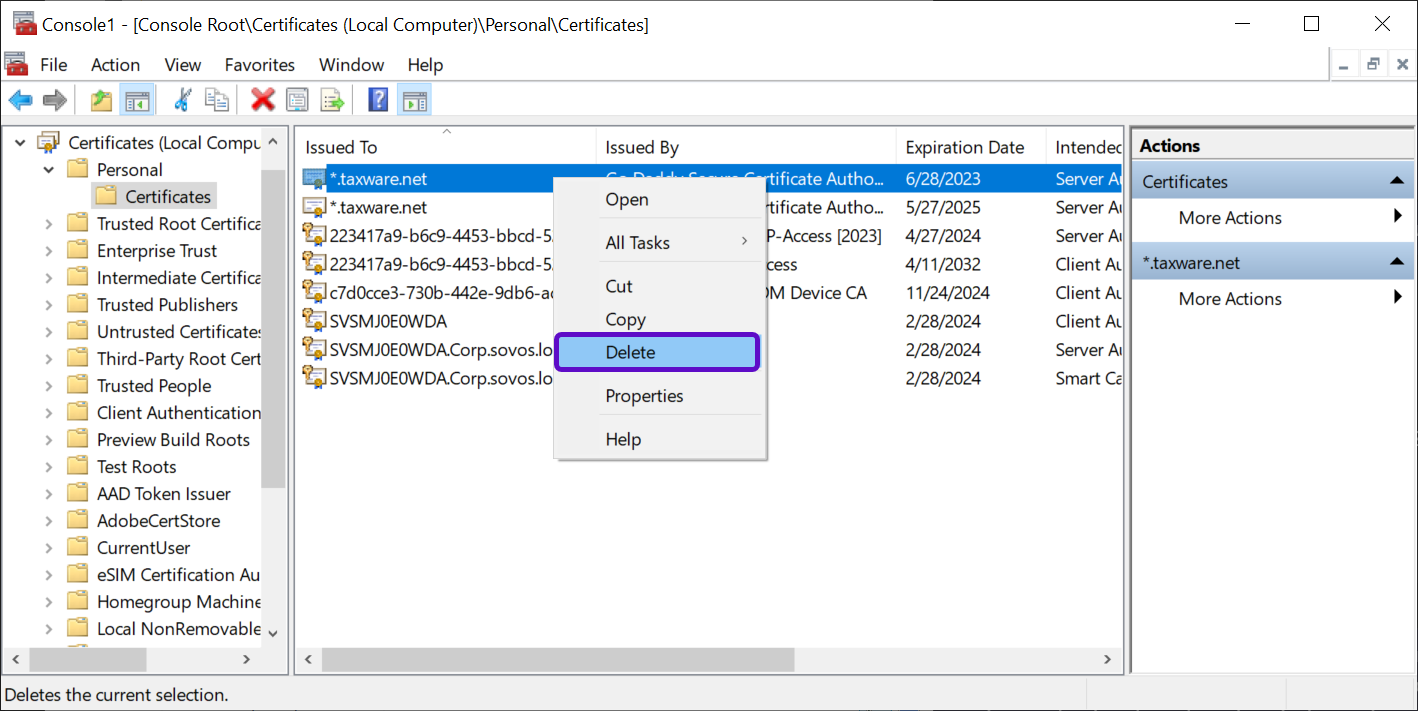The height and width of the screenshot is (711, 1418).
Task: Sort by the Expiration Date column header
Action: 964,148
